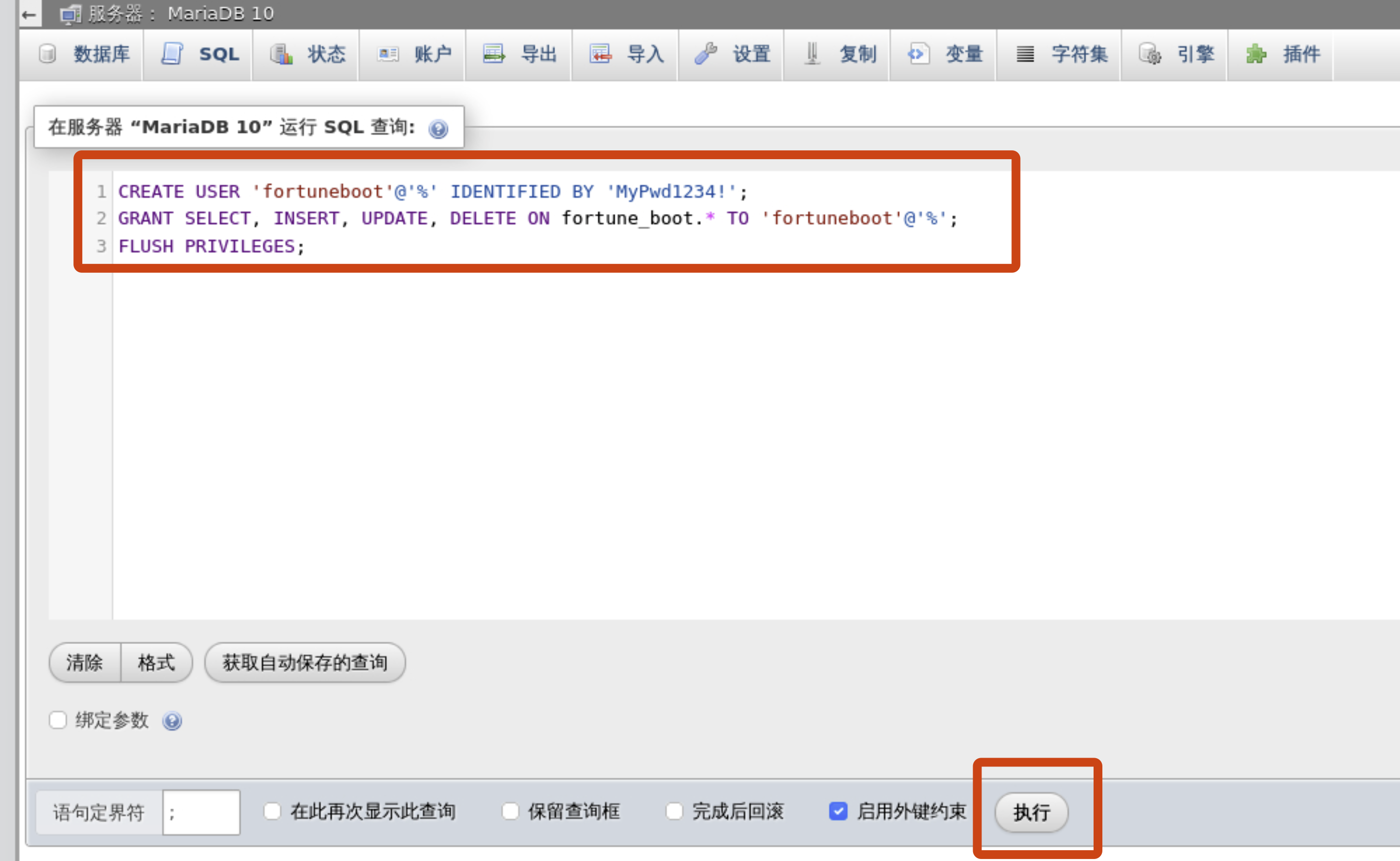
Task: Click the 引擎 engines icon
Action: [x=1149, y=54]
